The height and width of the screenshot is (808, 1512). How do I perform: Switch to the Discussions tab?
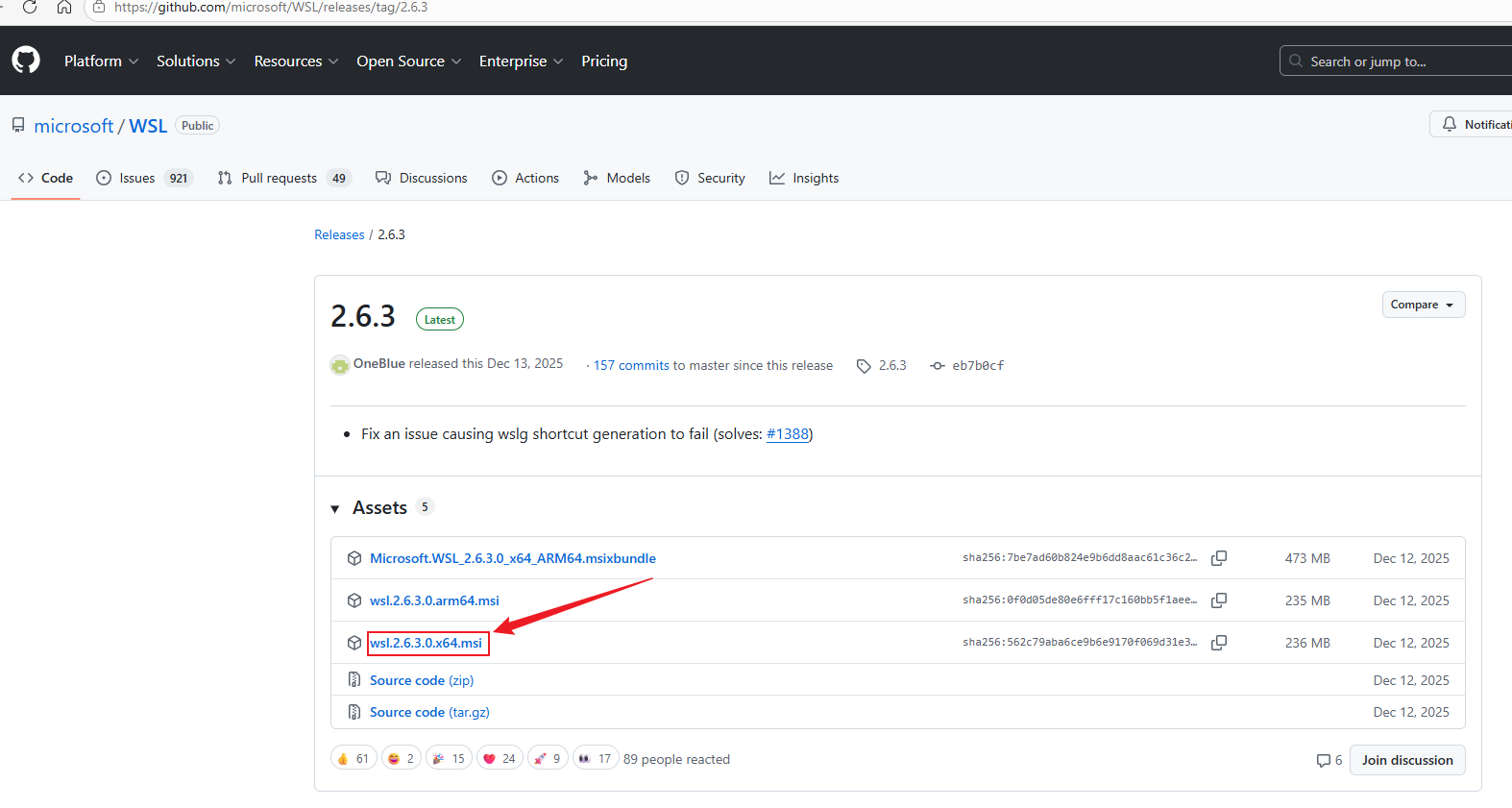coord(422,178)
